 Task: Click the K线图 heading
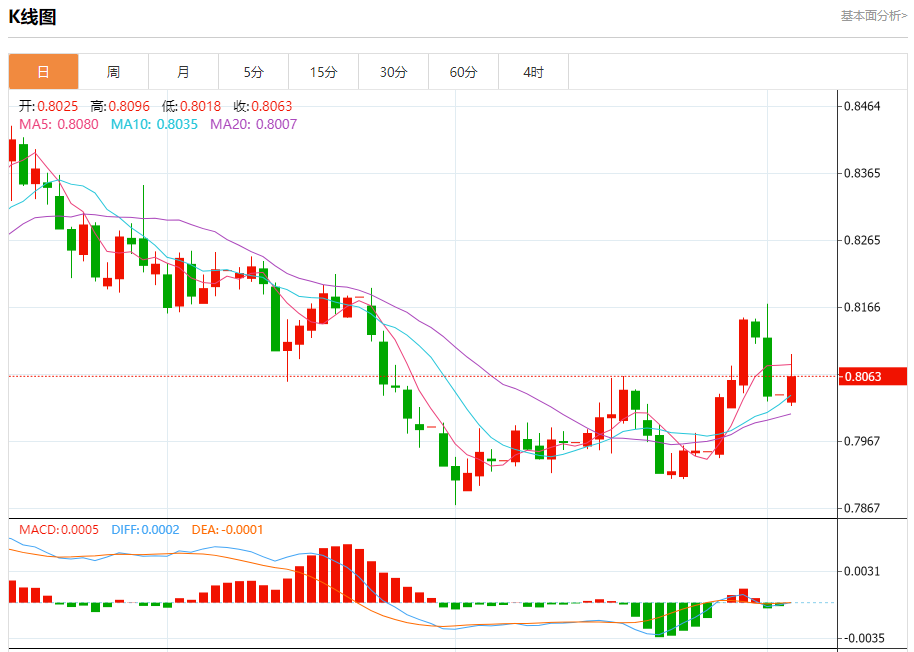coord(32,17)
